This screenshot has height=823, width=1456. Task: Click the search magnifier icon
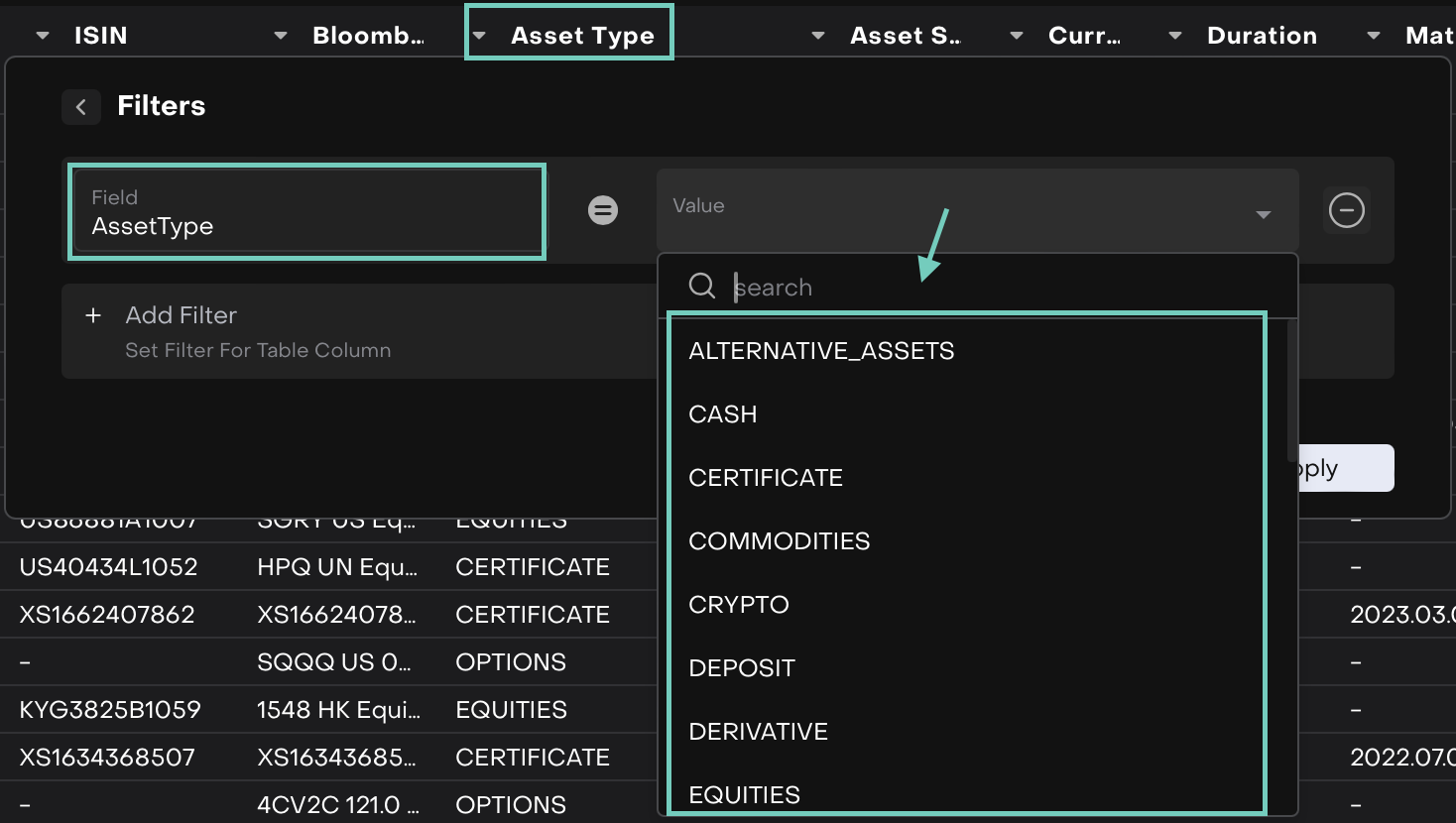click(x=702, y=287)
